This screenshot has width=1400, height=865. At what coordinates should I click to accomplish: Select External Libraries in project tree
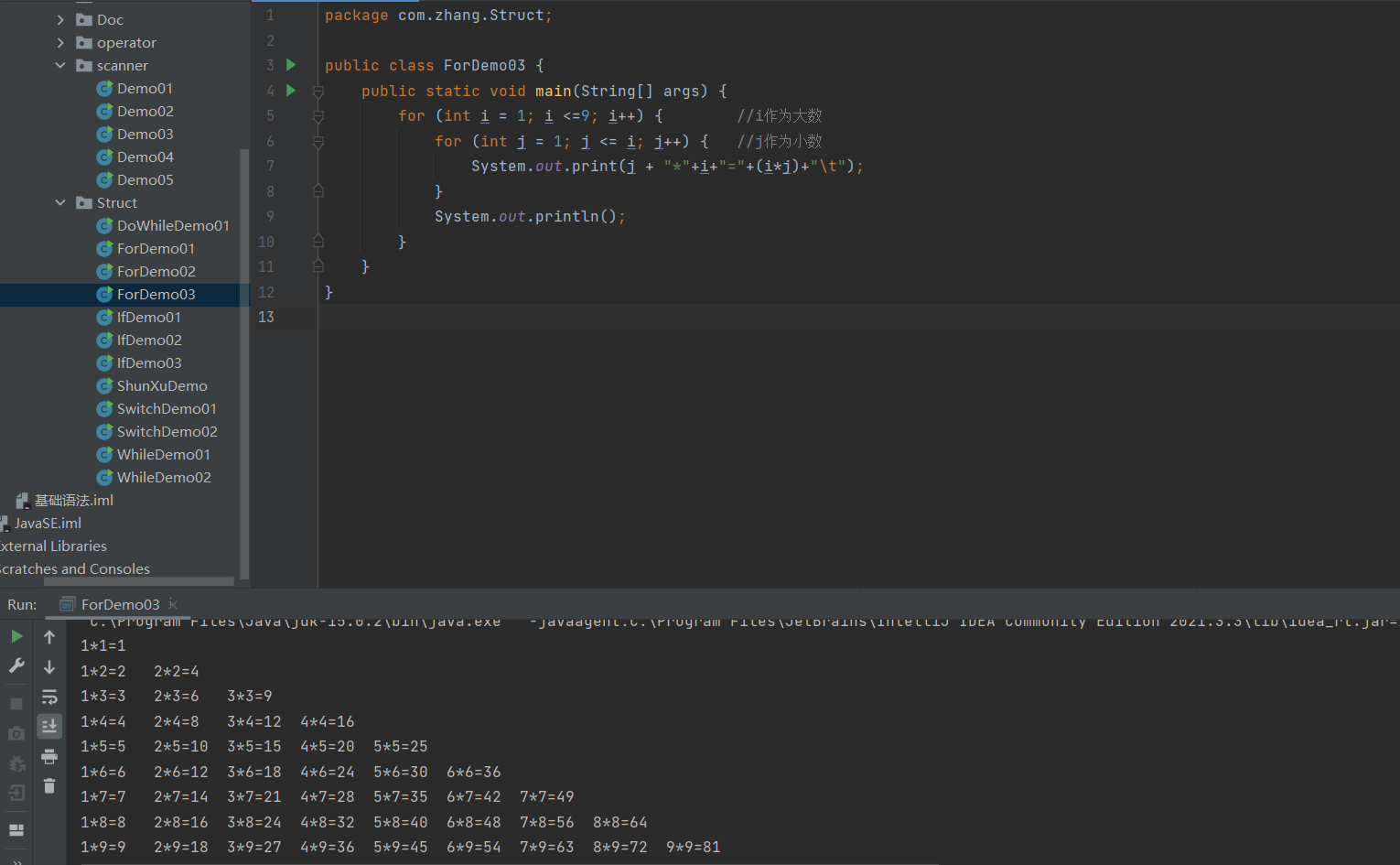pos(53,546)
